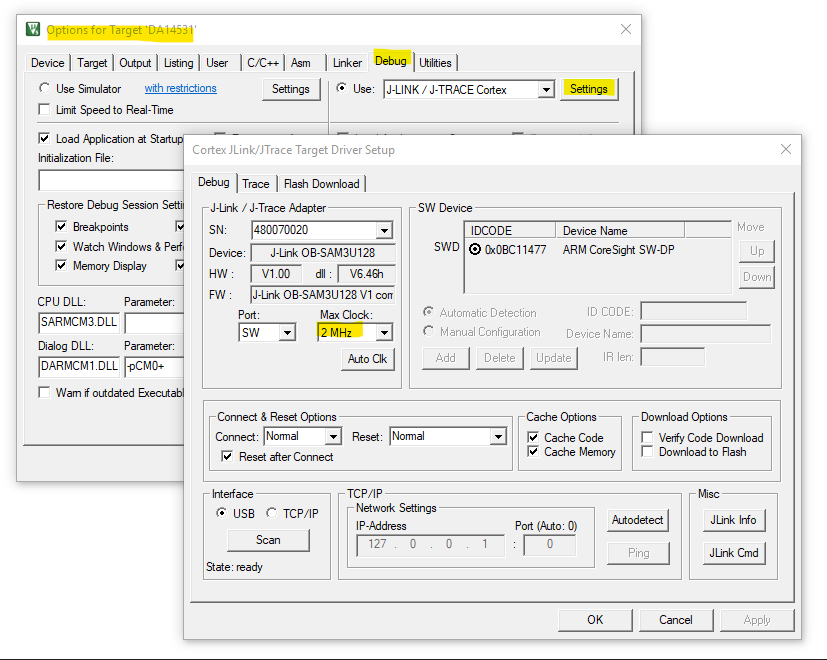Uncheck the Breakpoints checkbox

pyautogui.click(x=61, y=226)
